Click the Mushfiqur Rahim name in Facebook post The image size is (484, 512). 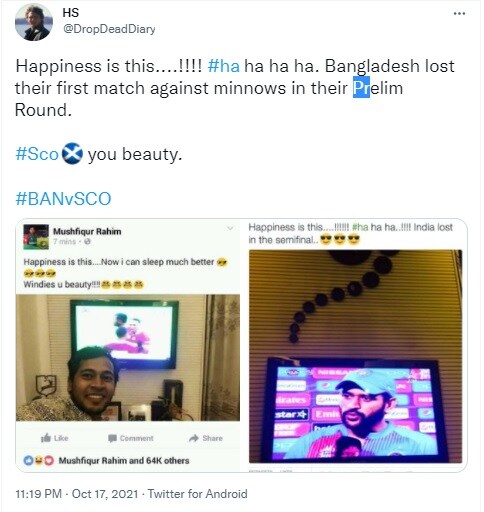87,231
